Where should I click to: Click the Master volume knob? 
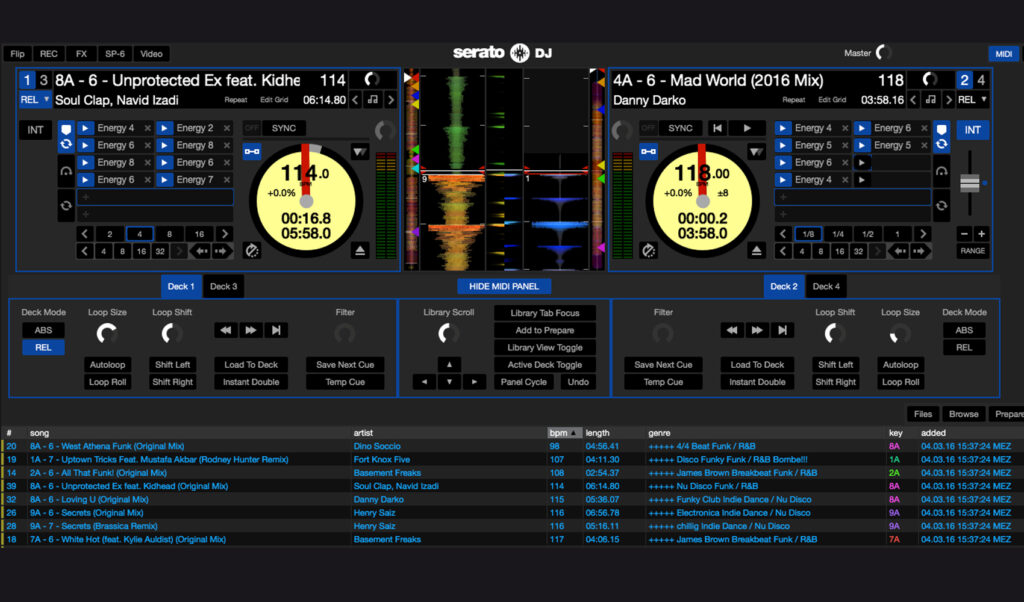pyautogui.click(x=884, y=52)
